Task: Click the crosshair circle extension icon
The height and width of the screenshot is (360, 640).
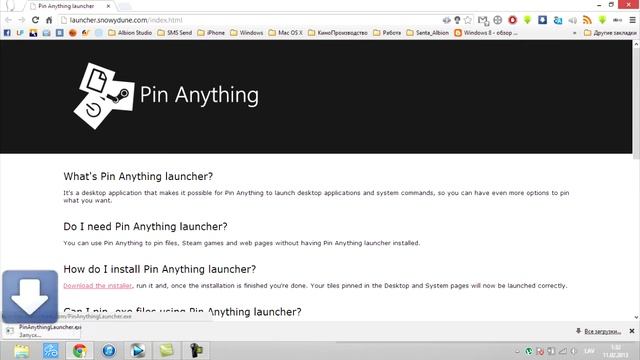Action: [x=498, y=20]
